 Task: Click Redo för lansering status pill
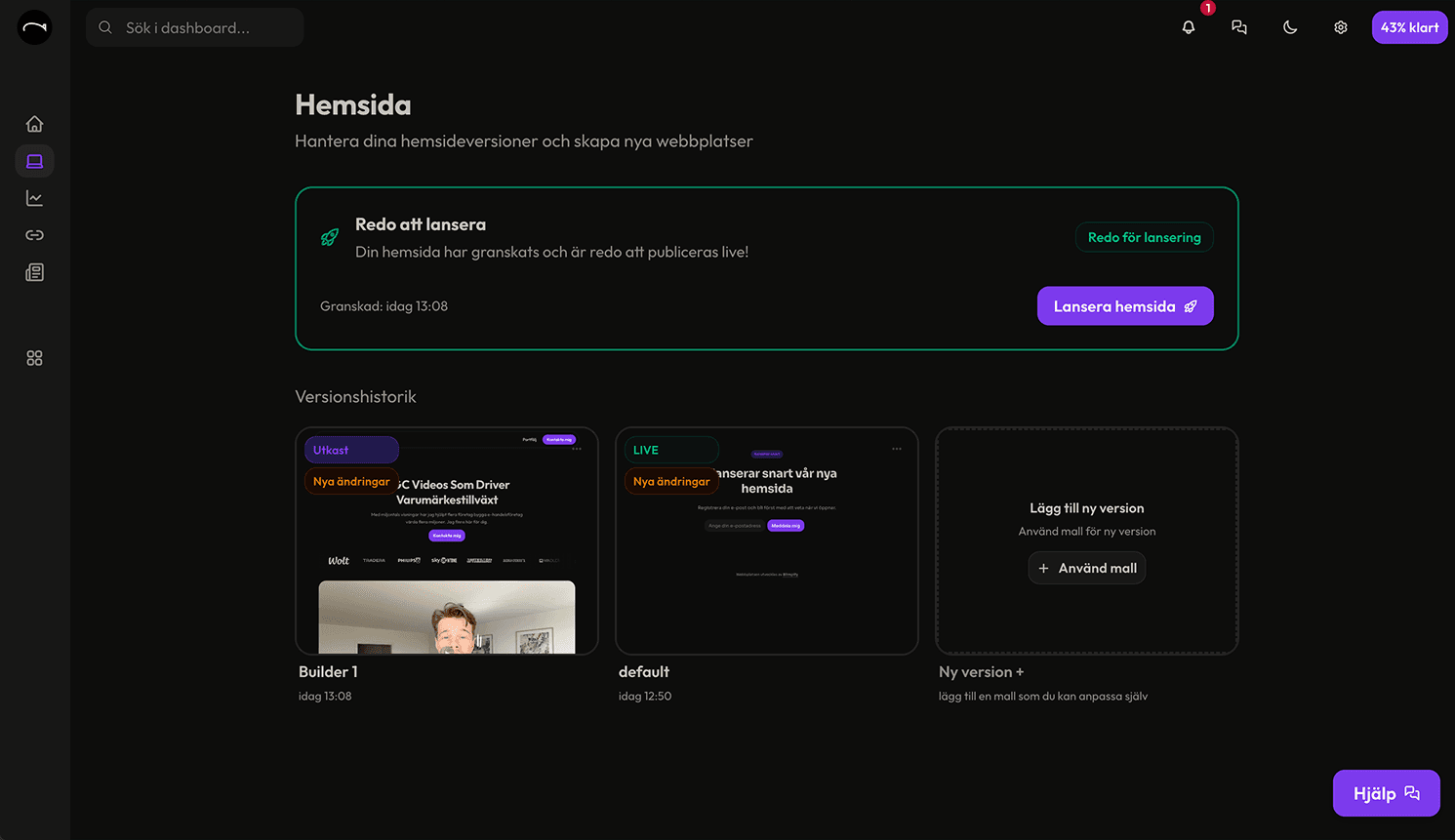pos(1144,236)
